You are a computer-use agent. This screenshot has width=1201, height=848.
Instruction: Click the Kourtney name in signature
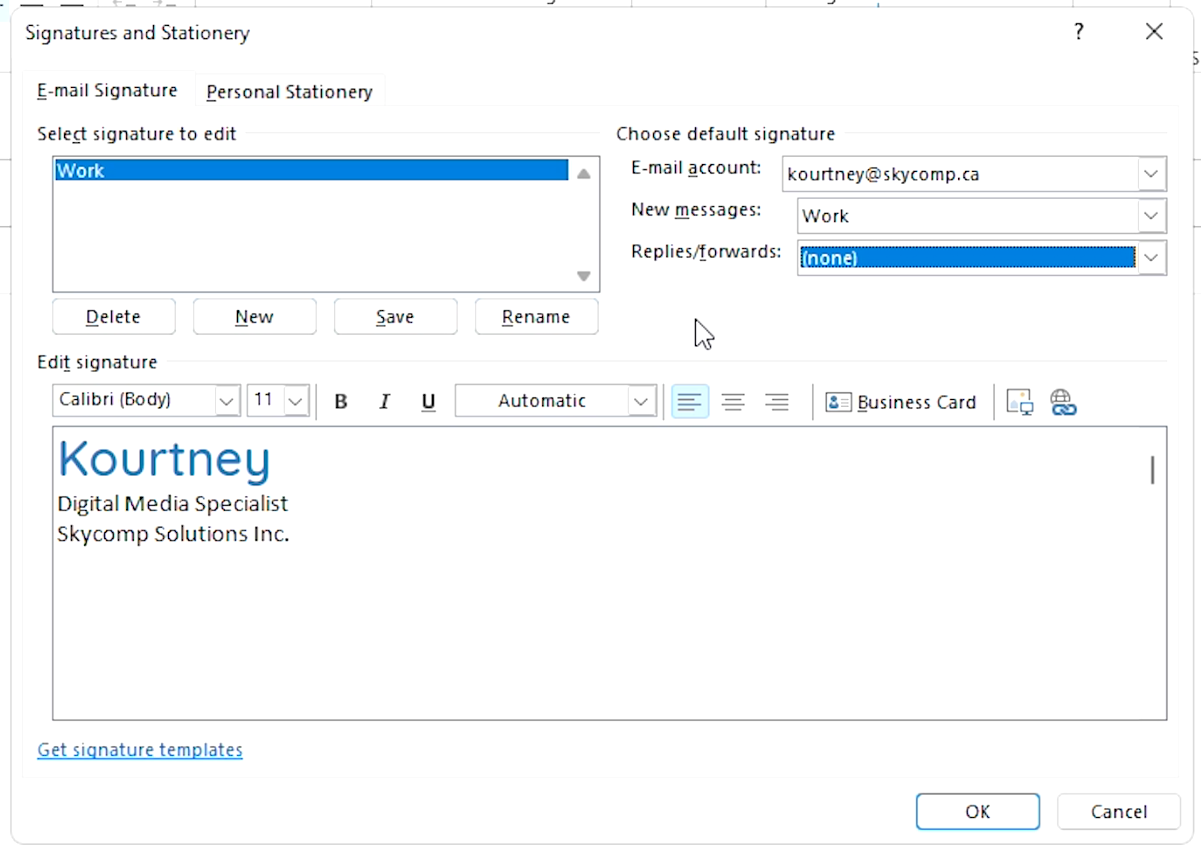coord(164,459)
